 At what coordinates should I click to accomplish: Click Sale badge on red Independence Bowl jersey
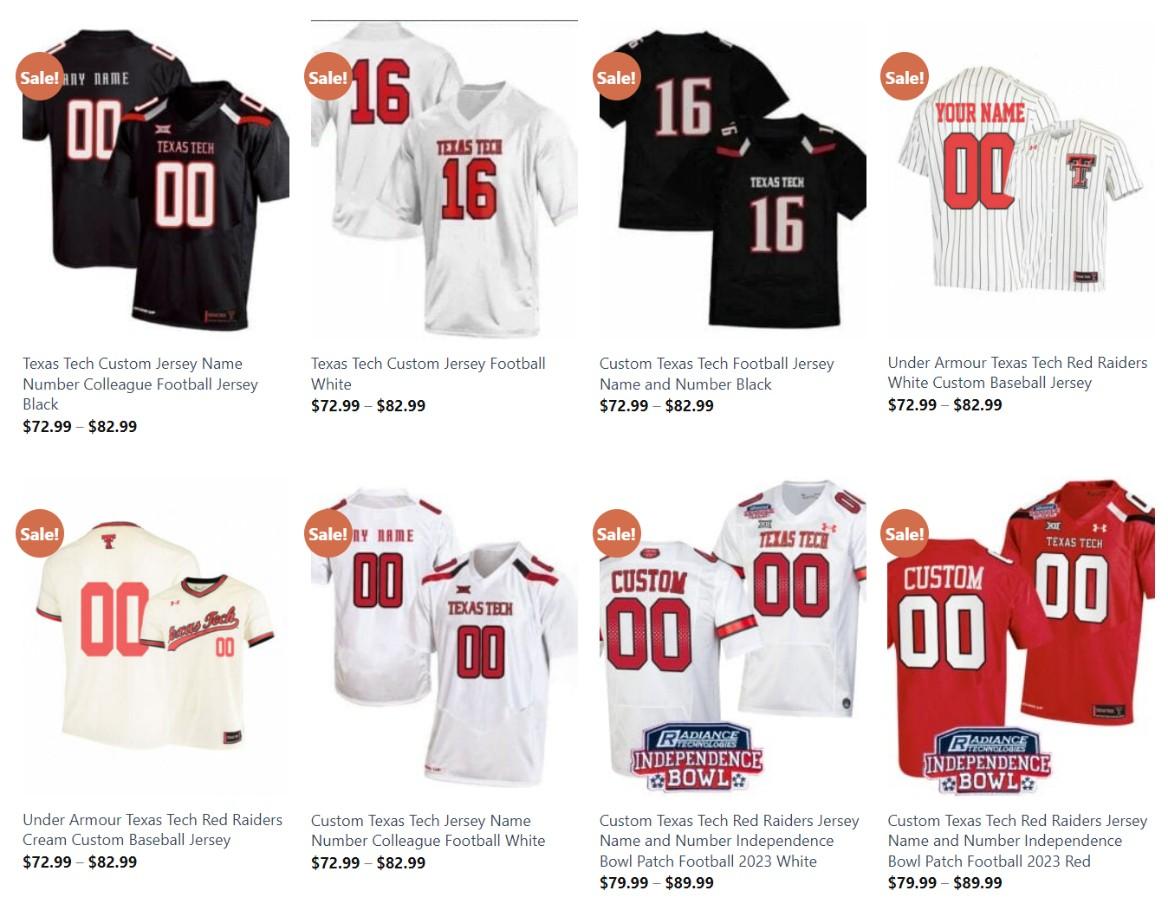coord(904,533)
